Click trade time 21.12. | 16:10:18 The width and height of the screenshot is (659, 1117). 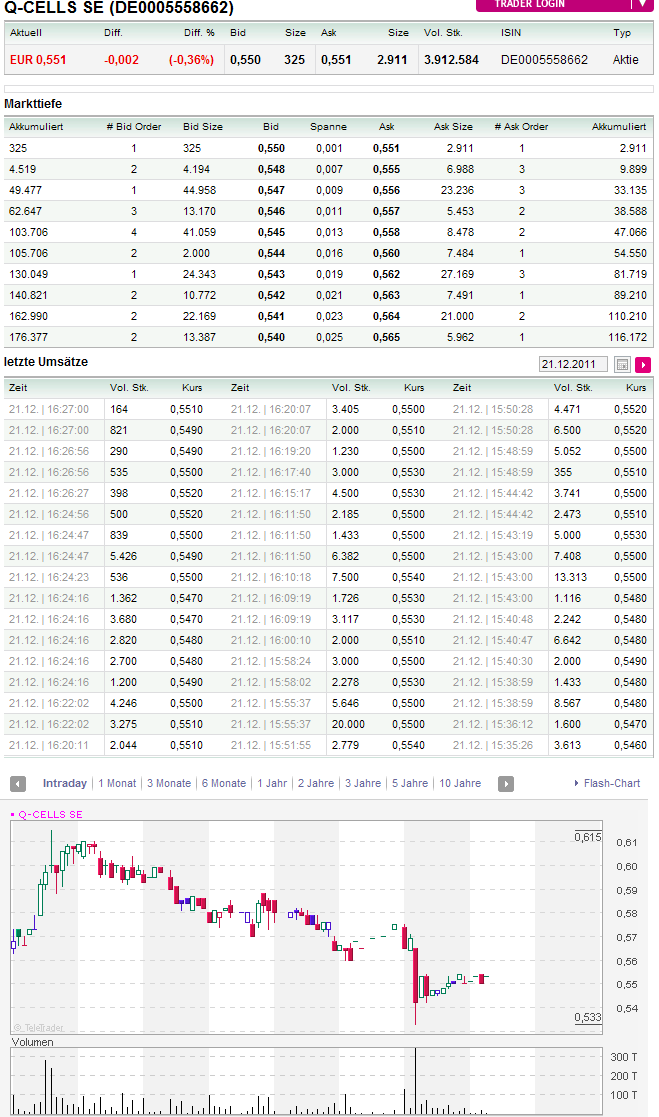(x=271, y=577)
